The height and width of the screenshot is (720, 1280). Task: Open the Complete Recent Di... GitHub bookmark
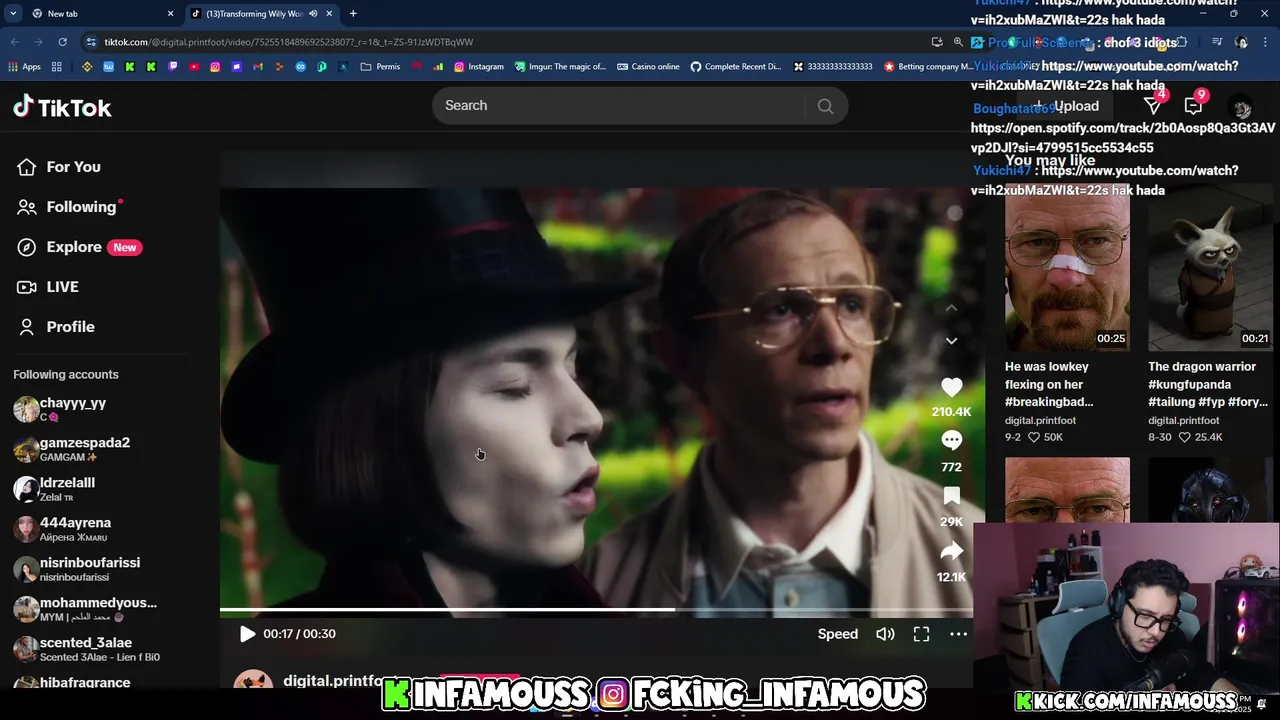click(736, 67)
